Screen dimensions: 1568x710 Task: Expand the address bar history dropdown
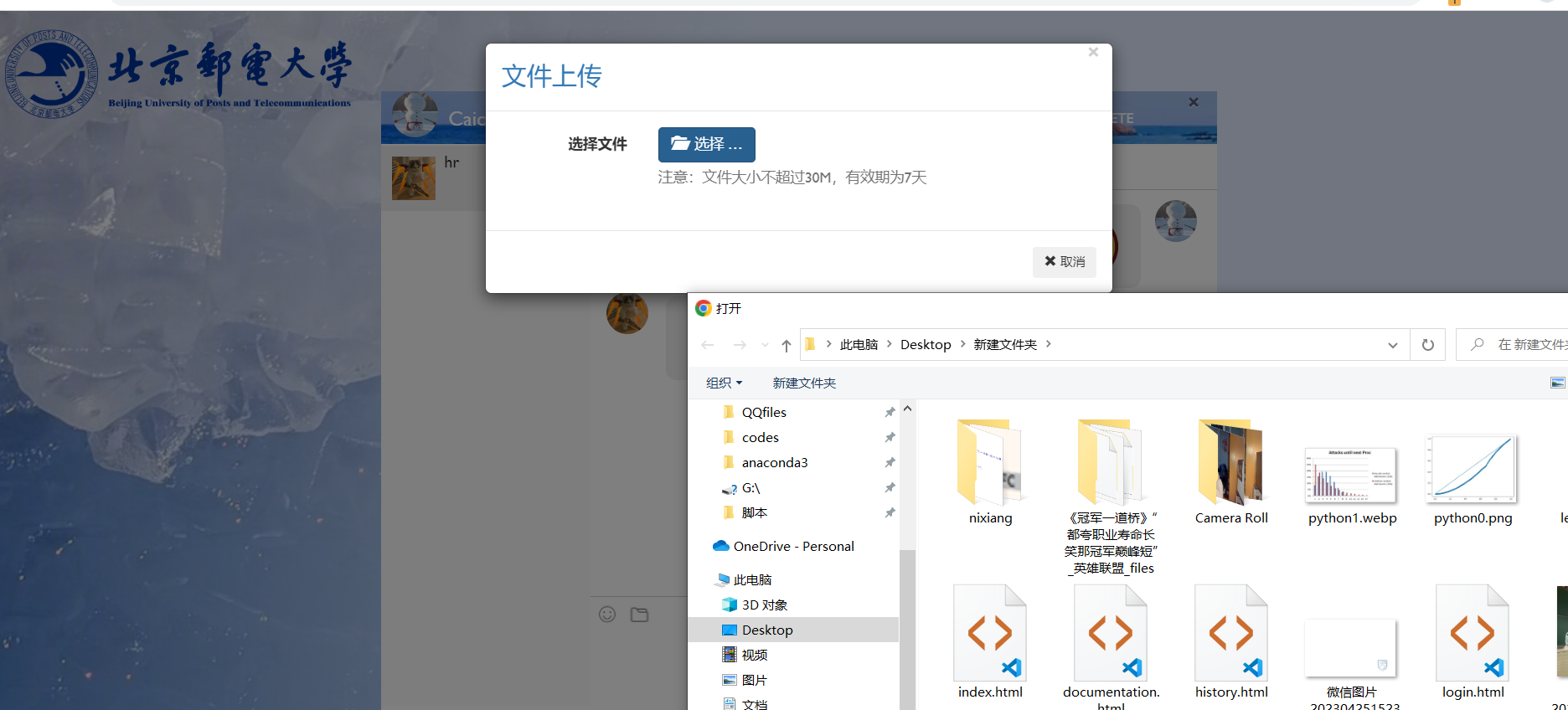click(x=1392, y=345)
